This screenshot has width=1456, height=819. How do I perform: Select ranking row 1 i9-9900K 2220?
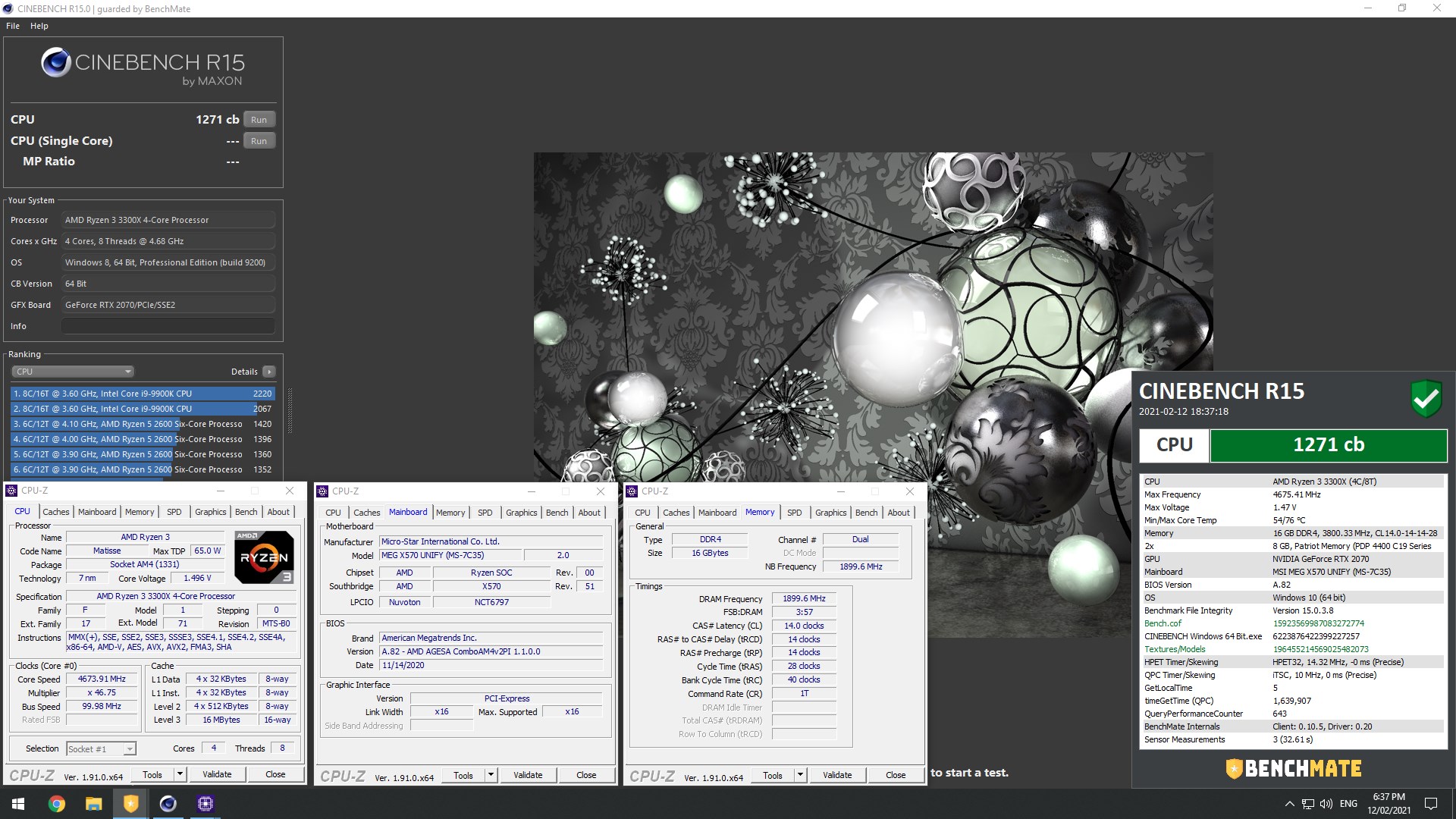(143, 394)
